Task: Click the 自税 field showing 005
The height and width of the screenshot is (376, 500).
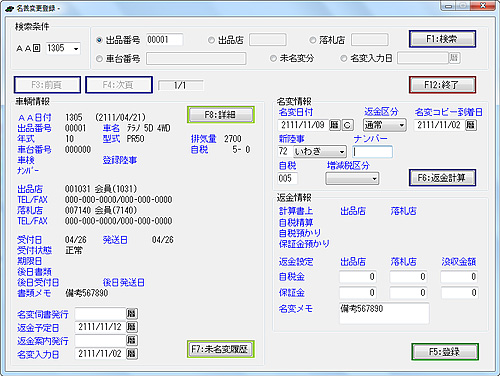Action: 287,178
